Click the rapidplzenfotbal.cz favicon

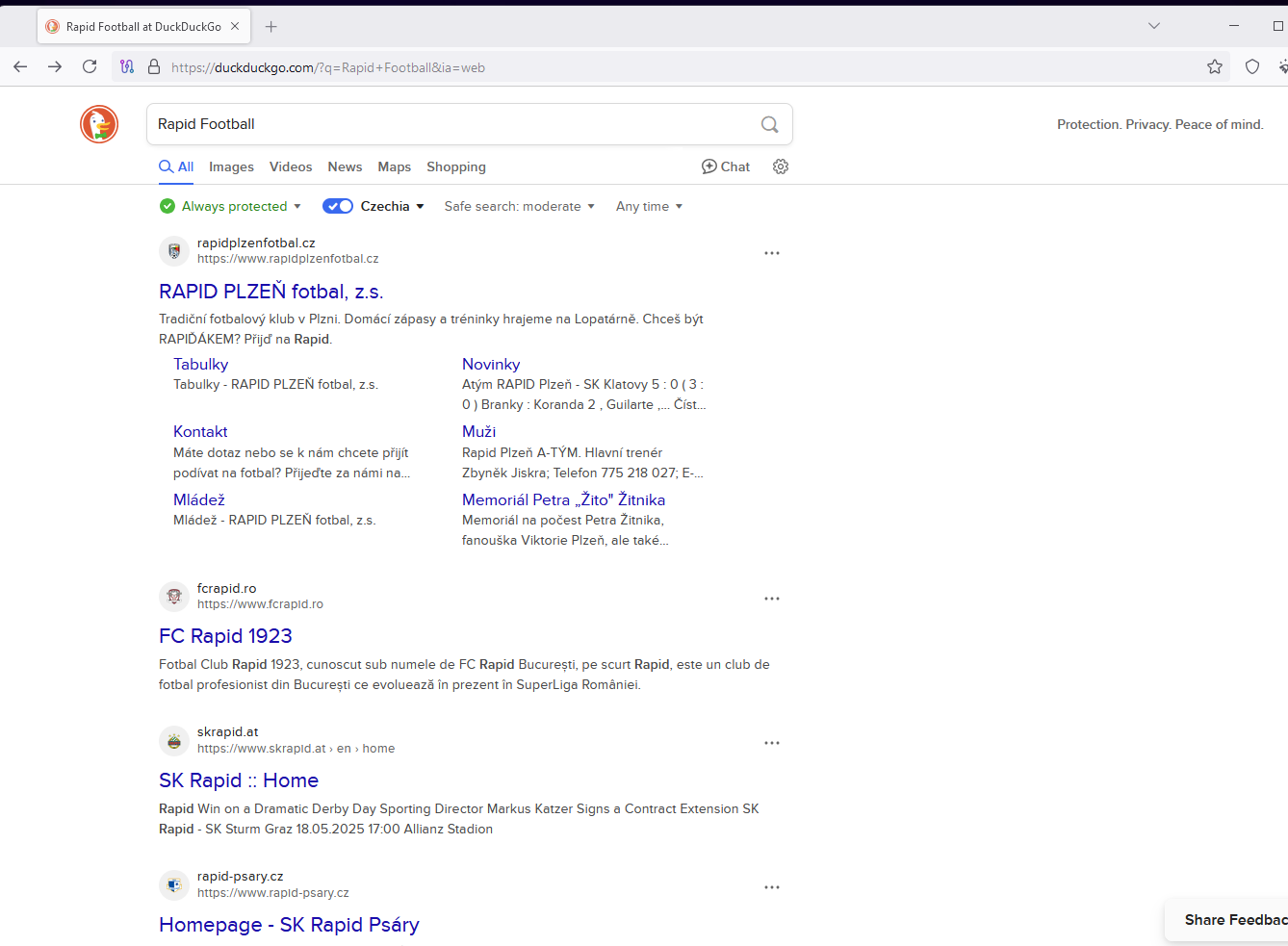coord(174,251)
